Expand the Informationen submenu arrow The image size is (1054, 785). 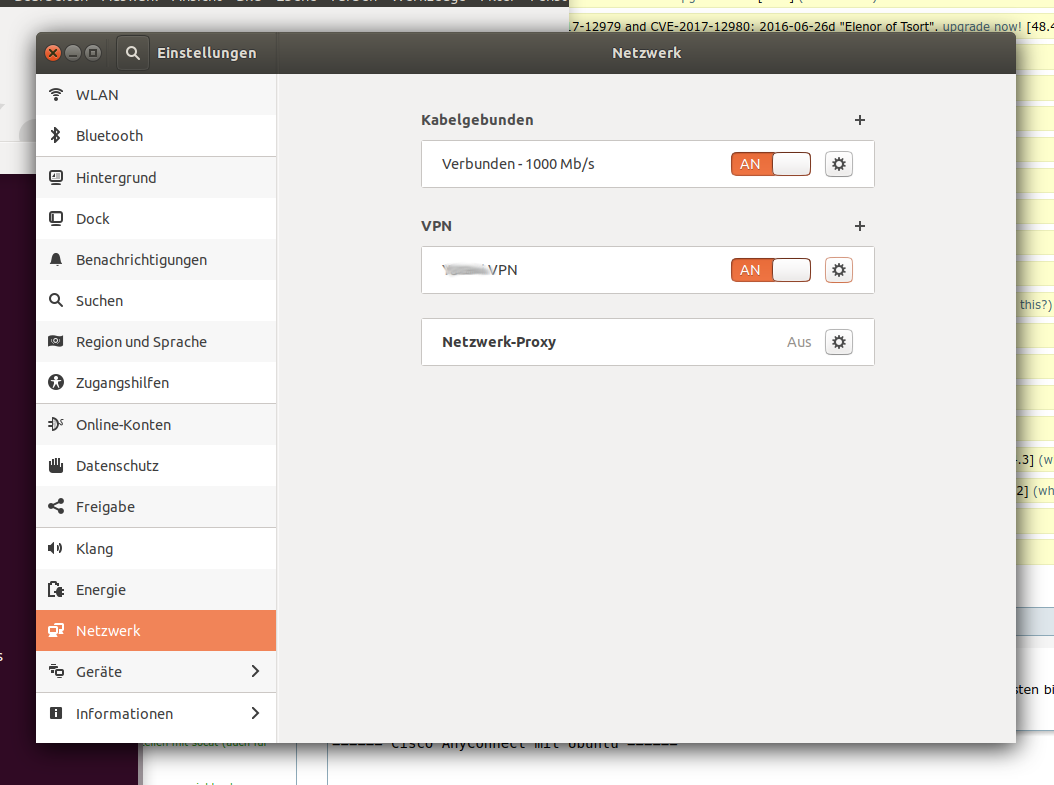[255, 714]
